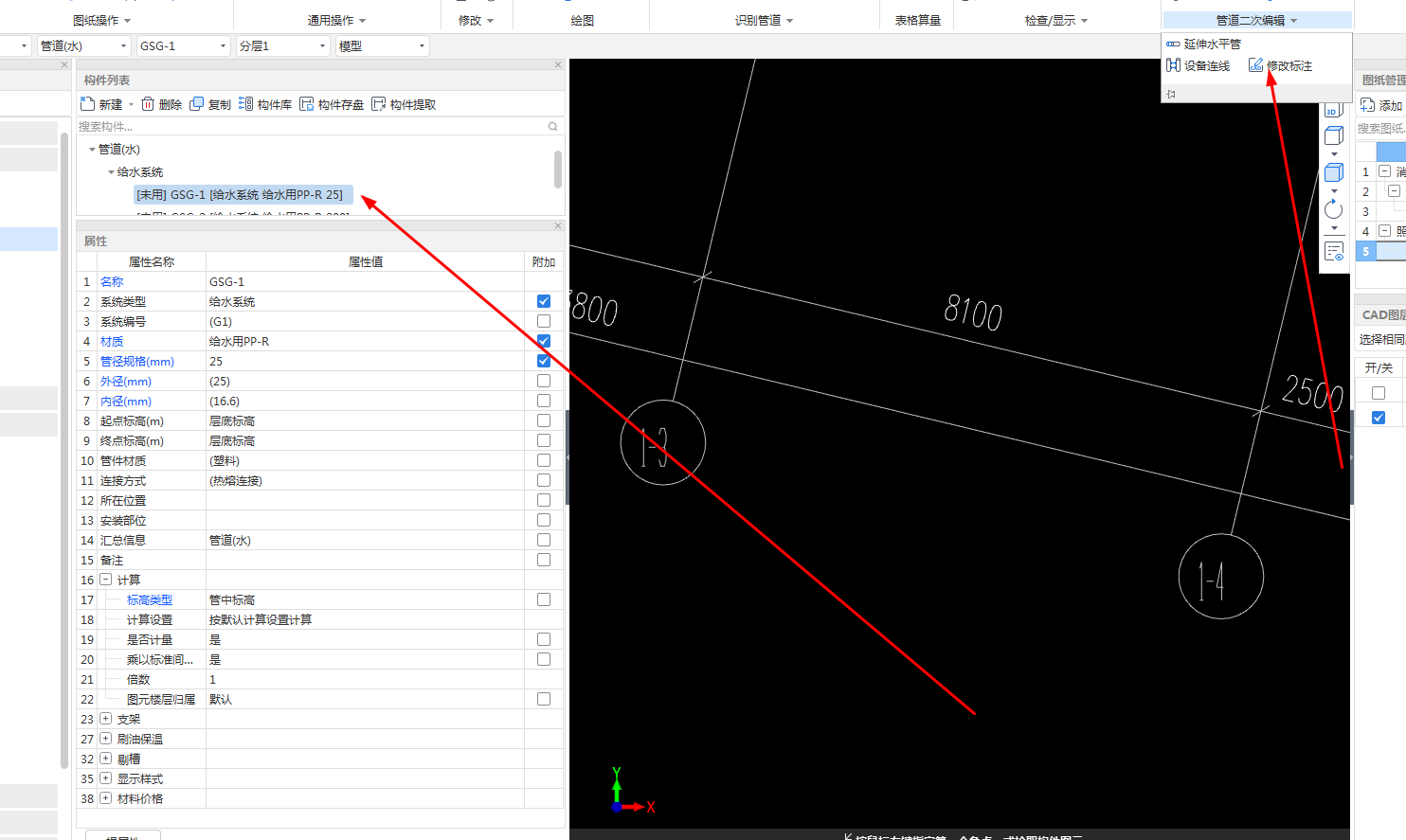Select the 延伸水平管 tool
This screenshot has height=840, width=1406.
click(1204, 45)
